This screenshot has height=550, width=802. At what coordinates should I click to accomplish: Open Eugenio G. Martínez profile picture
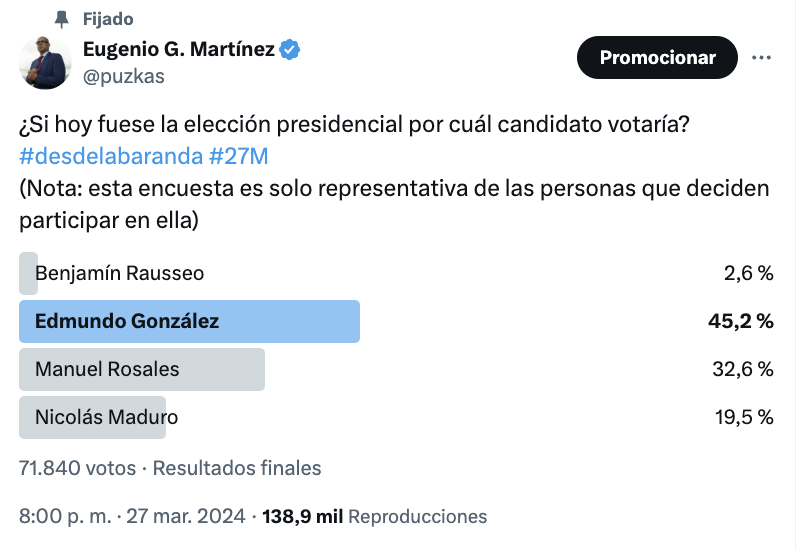click(x=45, y=63)
